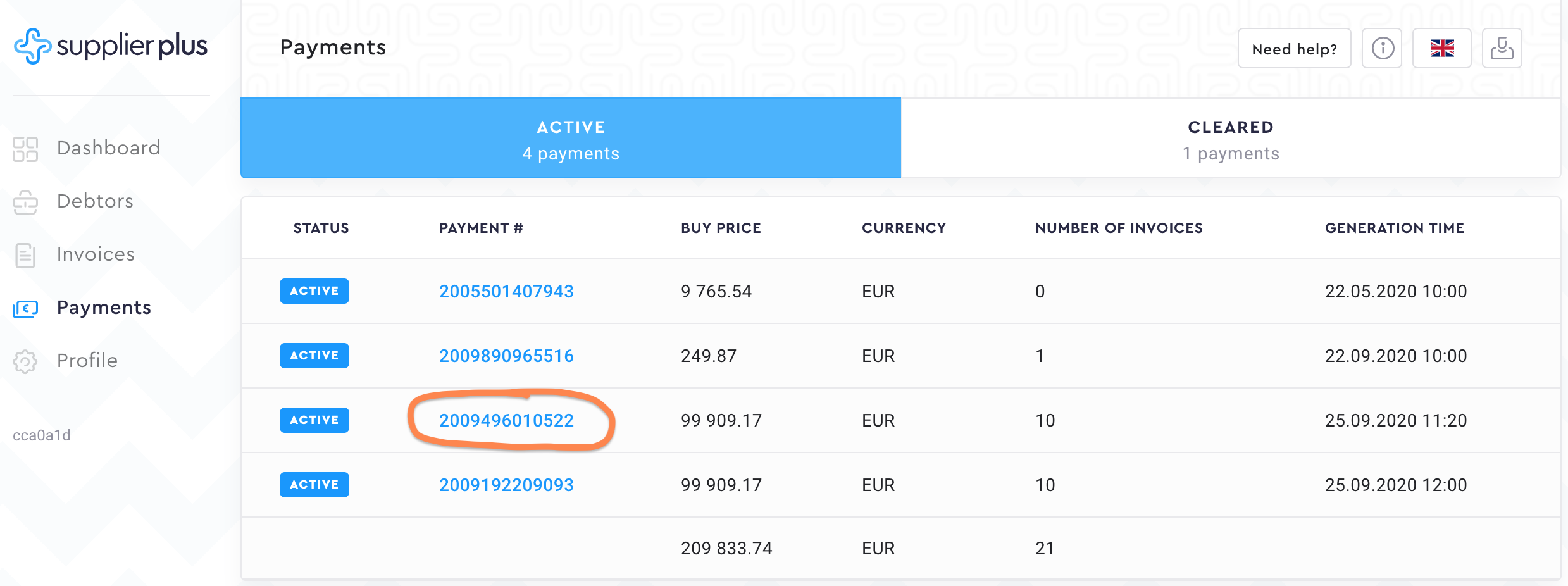
Task: Click the Profile gear icon
Action: click(x=25, y=361)
